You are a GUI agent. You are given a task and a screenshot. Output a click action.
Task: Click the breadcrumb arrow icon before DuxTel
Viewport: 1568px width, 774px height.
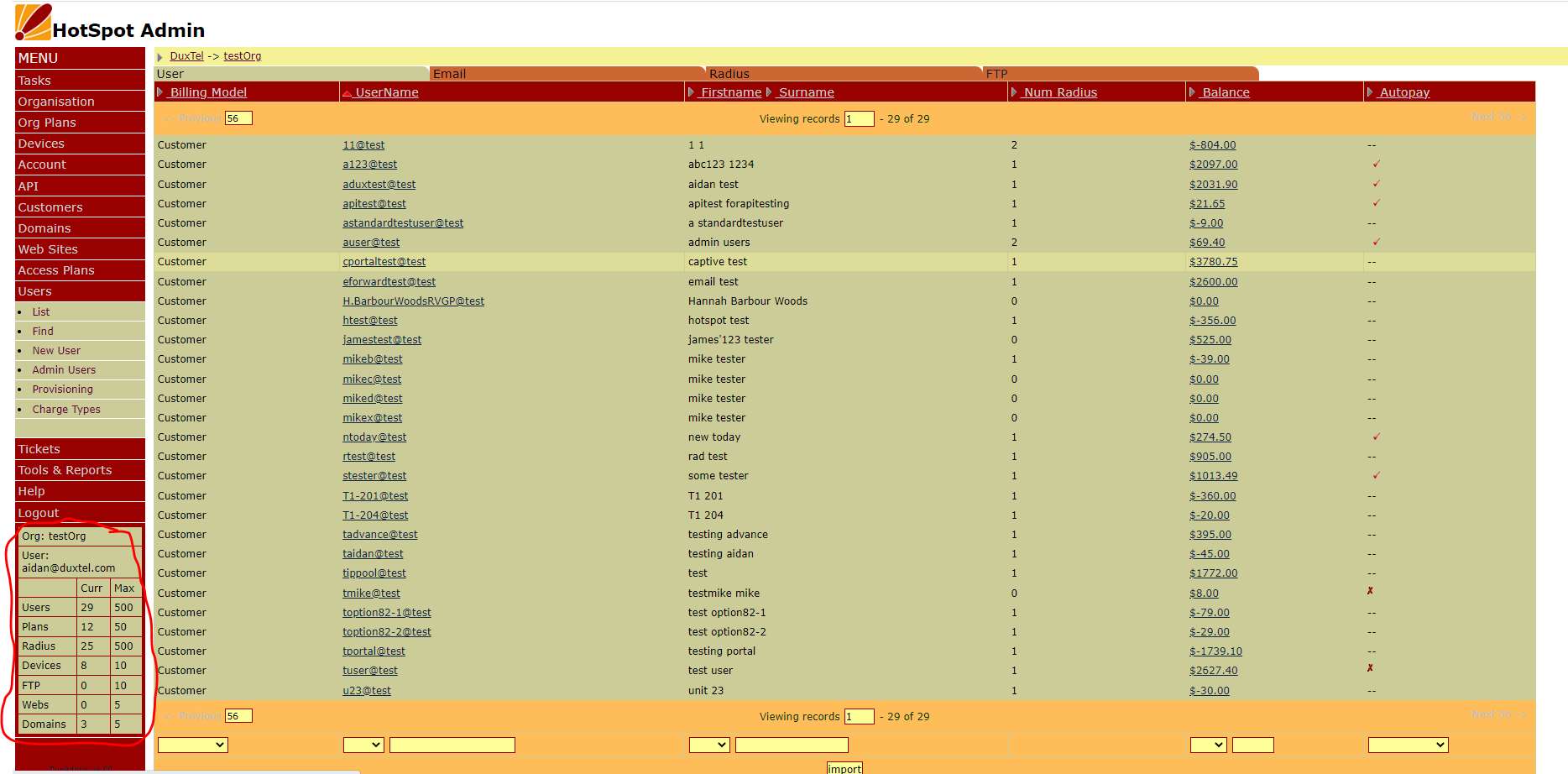click(159, 57)
